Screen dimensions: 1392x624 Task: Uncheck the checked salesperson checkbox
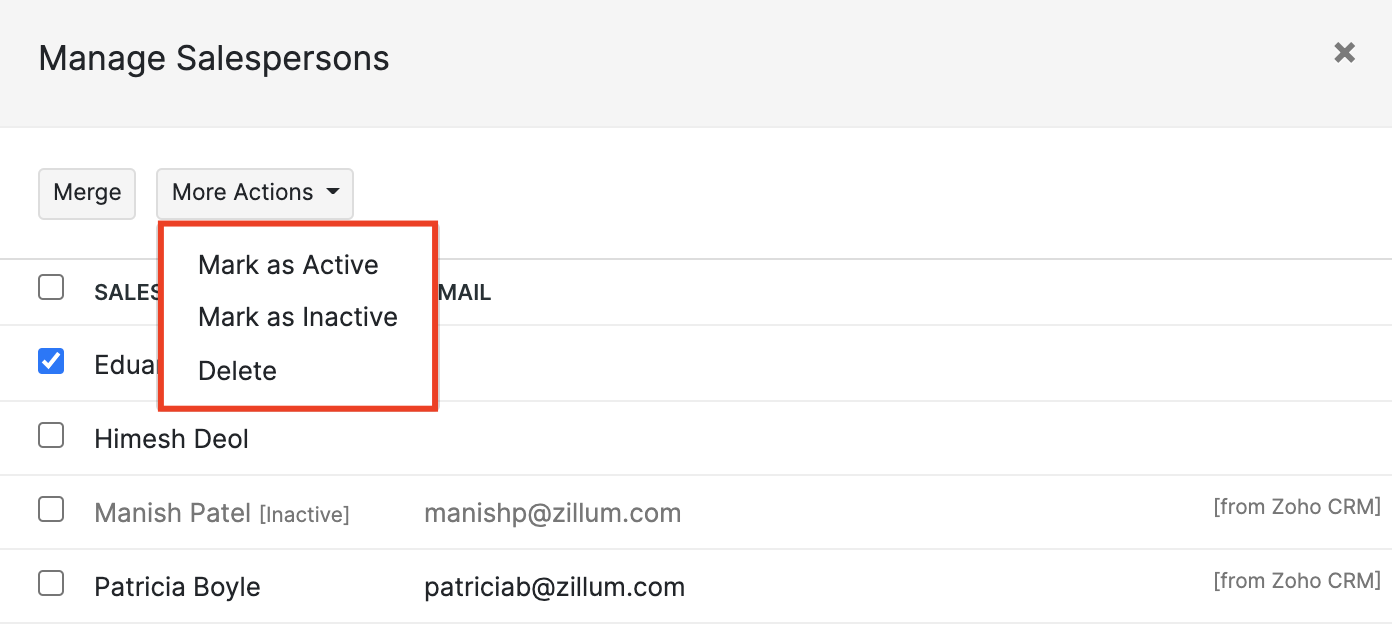pos(51,361)
